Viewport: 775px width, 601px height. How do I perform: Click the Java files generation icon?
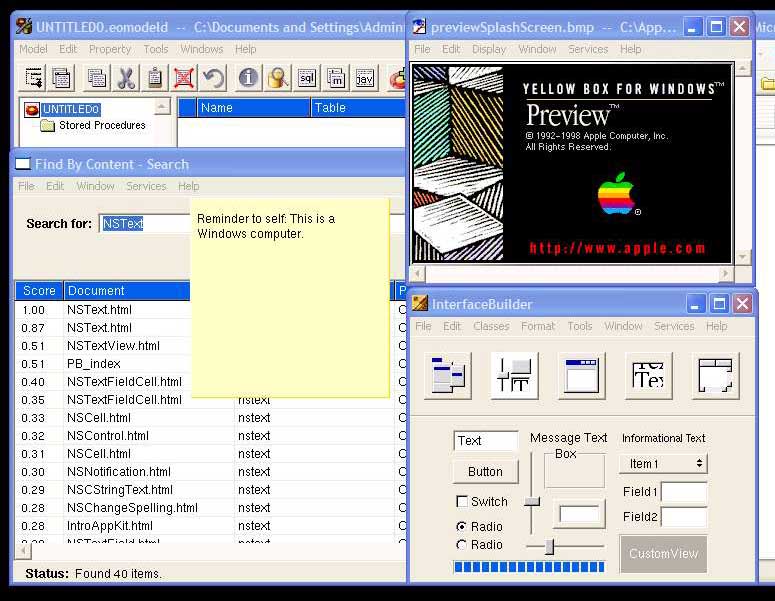coord(365,78)
